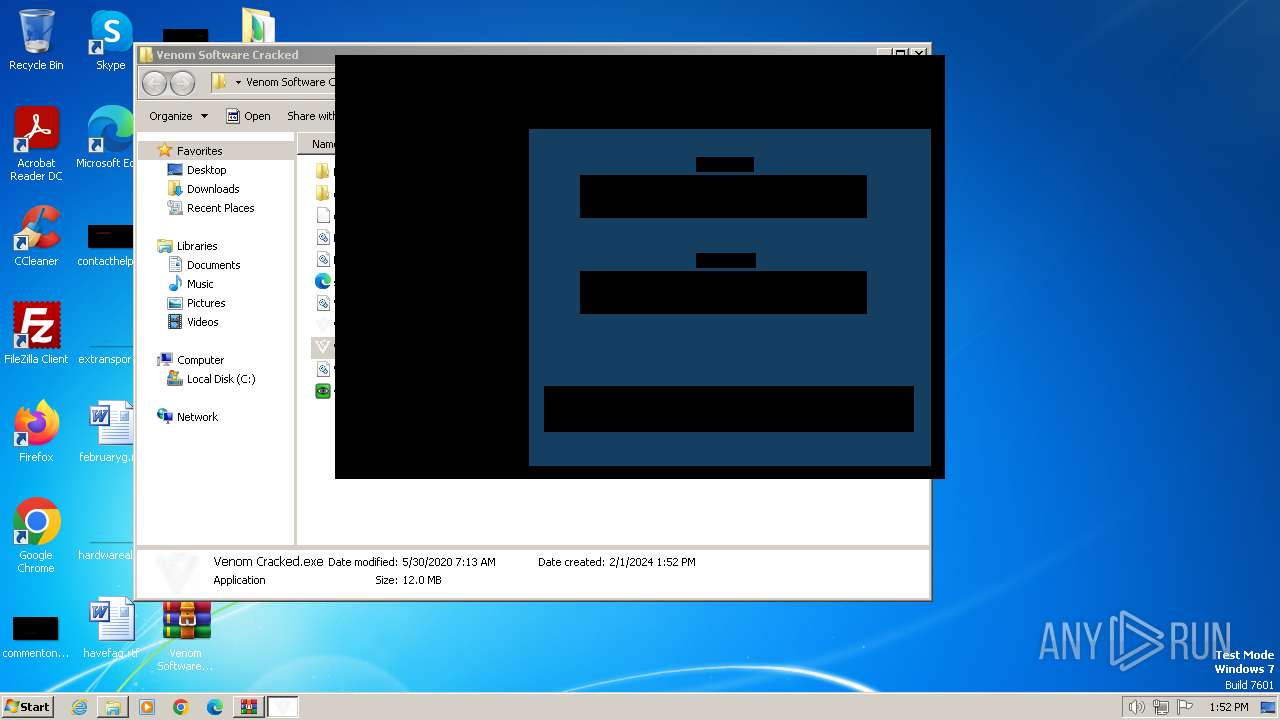Viewport: 1280px width, 720px height.
Task: Click the Start button
Action: [27, 707]
